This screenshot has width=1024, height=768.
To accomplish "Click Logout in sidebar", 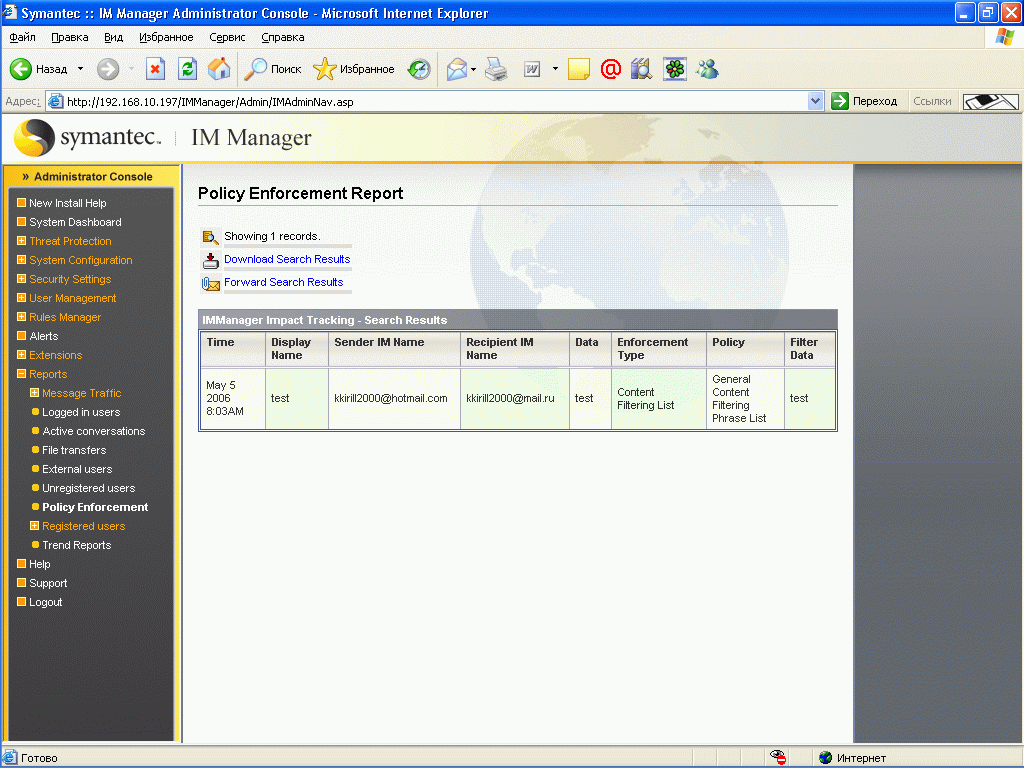I will [45, 602].
